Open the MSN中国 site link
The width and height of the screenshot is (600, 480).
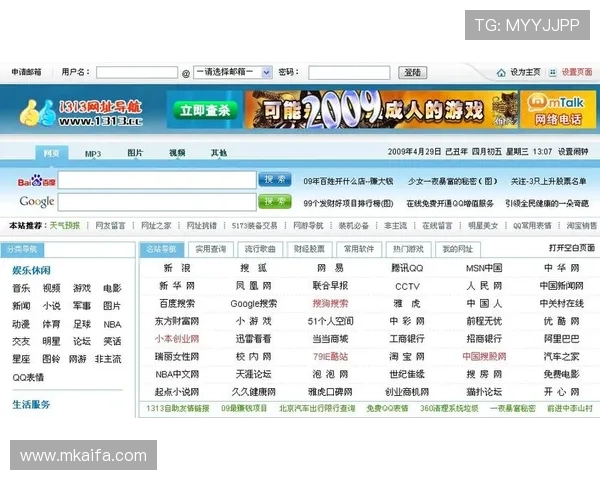(484, 268)
